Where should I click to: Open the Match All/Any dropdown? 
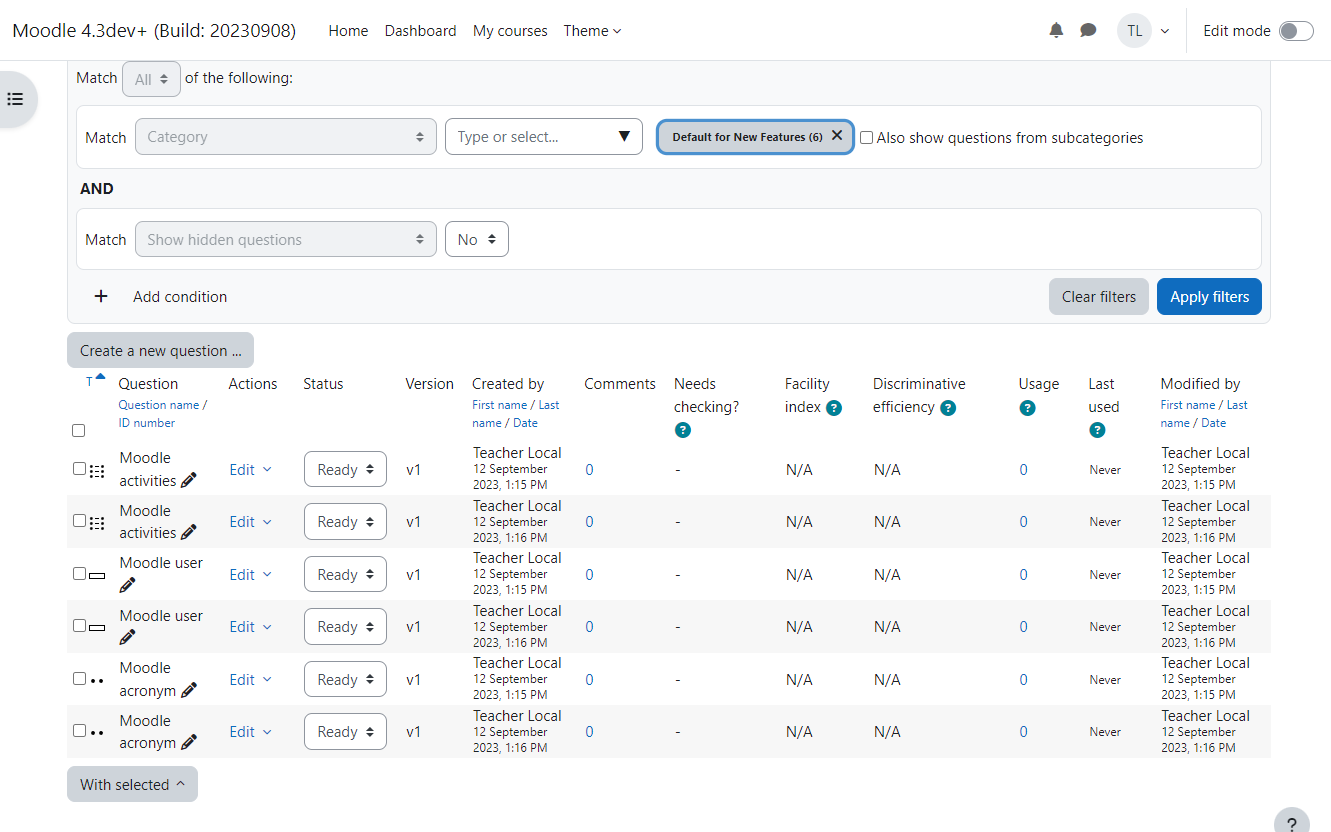point(151,79)
